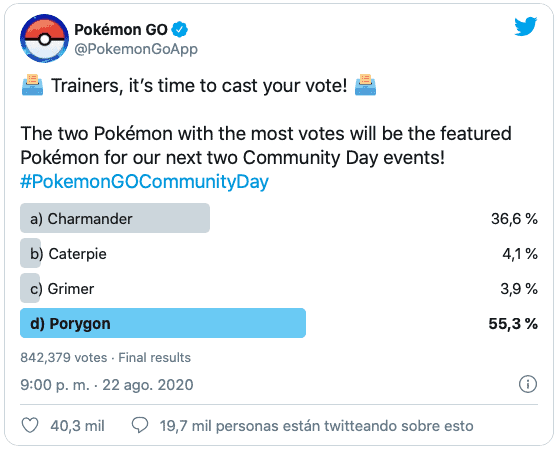Select the Grimer poll option
Viewport: 558px width, 451px height.
[279, 288]
